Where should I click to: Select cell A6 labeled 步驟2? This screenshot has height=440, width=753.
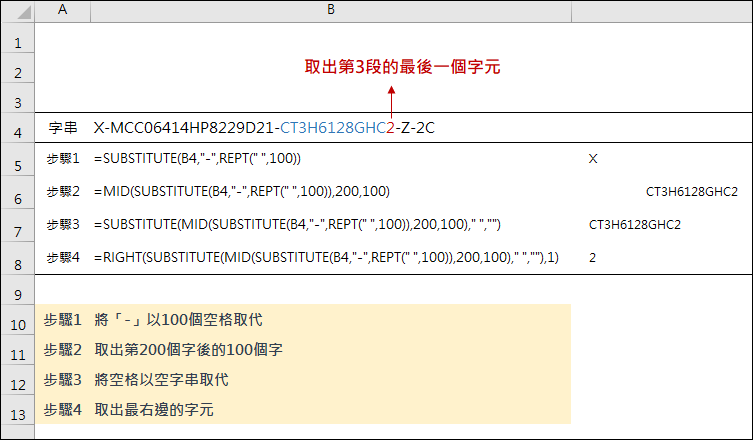(63, 192)
